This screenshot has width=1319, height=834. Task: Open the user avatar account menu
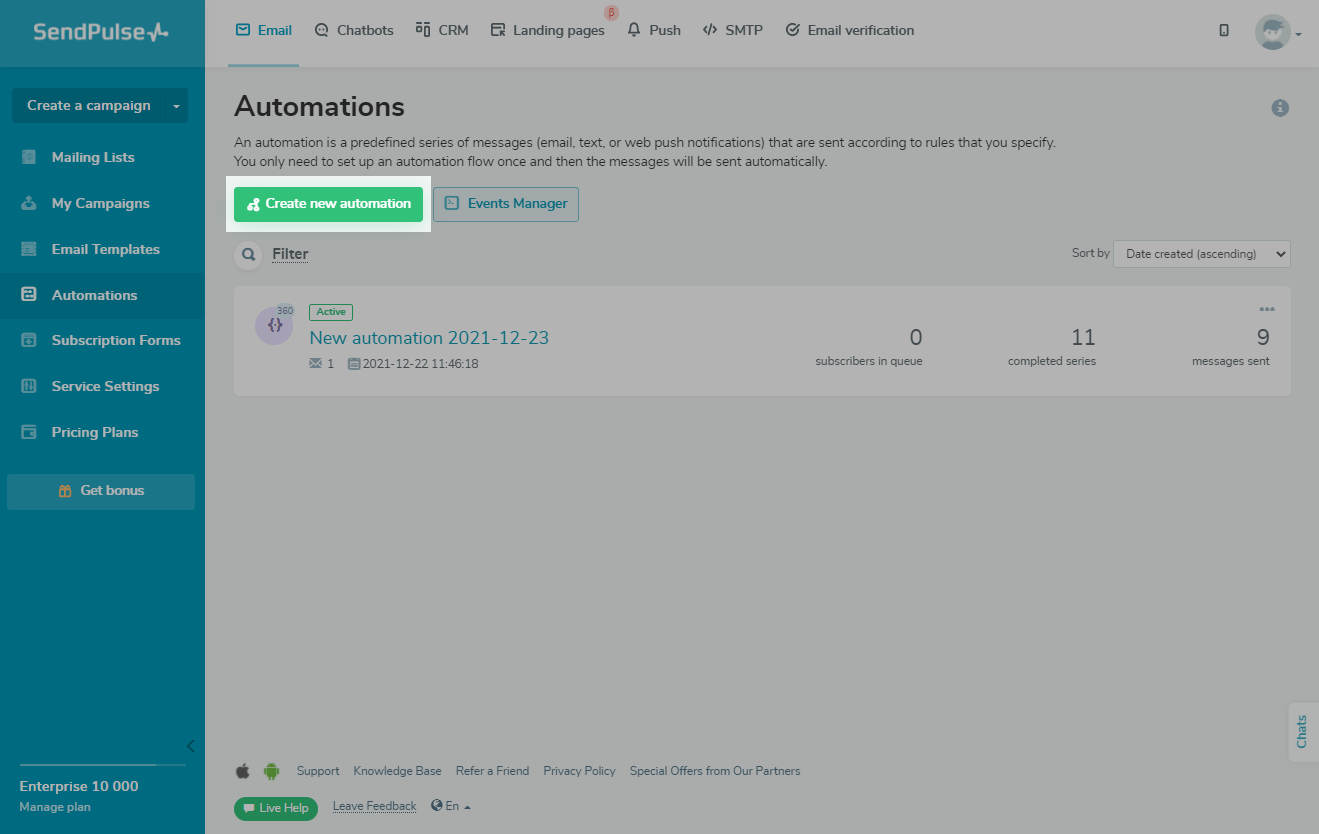coord(1277,32)
